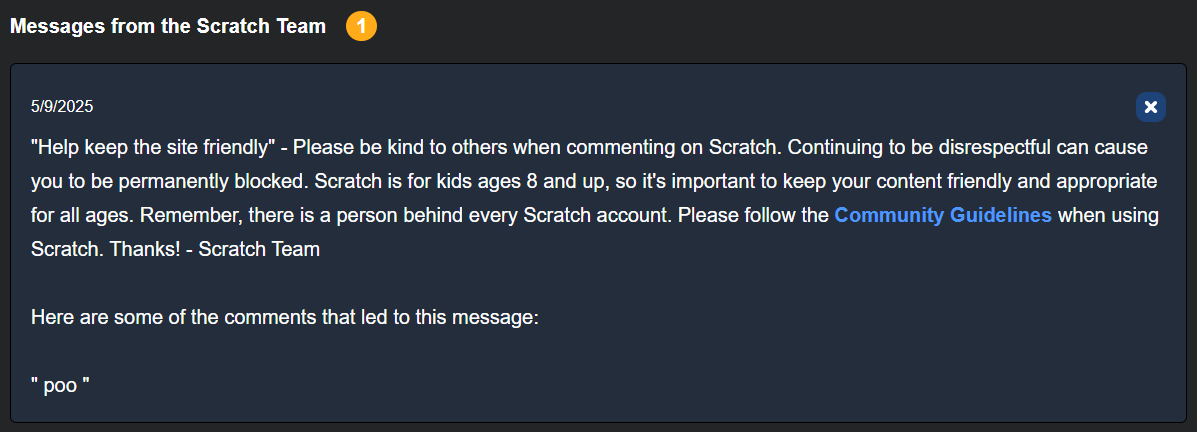Click the "Messages from the Scratch Team" heading
The height and width of the screenshot is (432, 1197).
pyautogui.click(x=168, y=27)
